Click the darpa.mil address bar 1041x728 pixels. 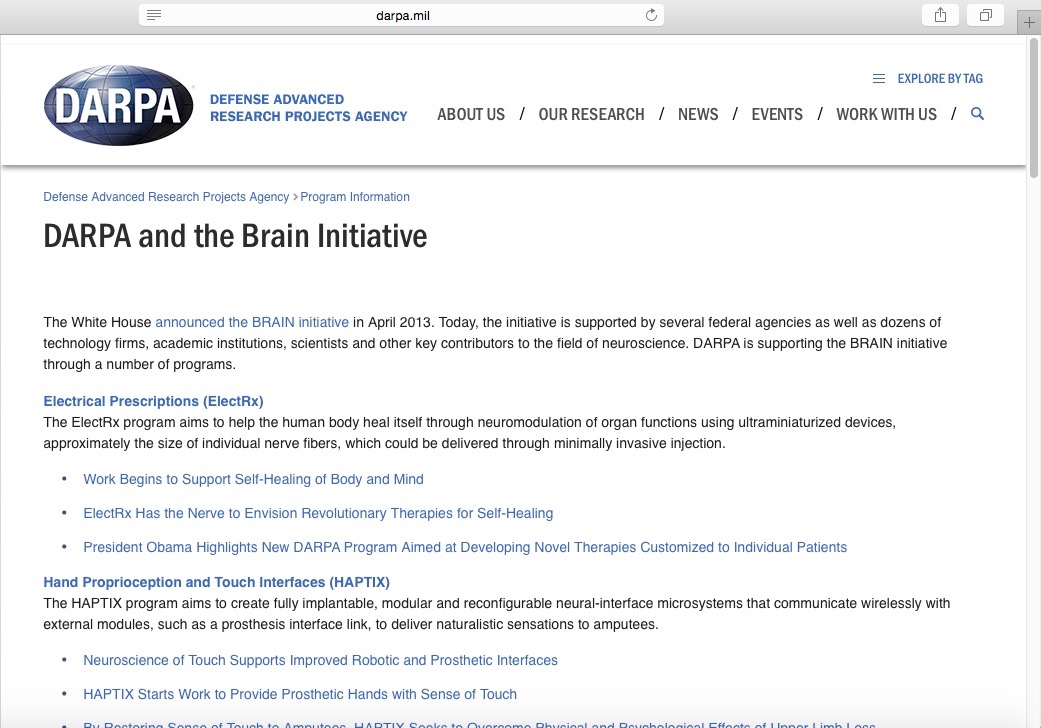pyautogui.click(x=402, y=15)
